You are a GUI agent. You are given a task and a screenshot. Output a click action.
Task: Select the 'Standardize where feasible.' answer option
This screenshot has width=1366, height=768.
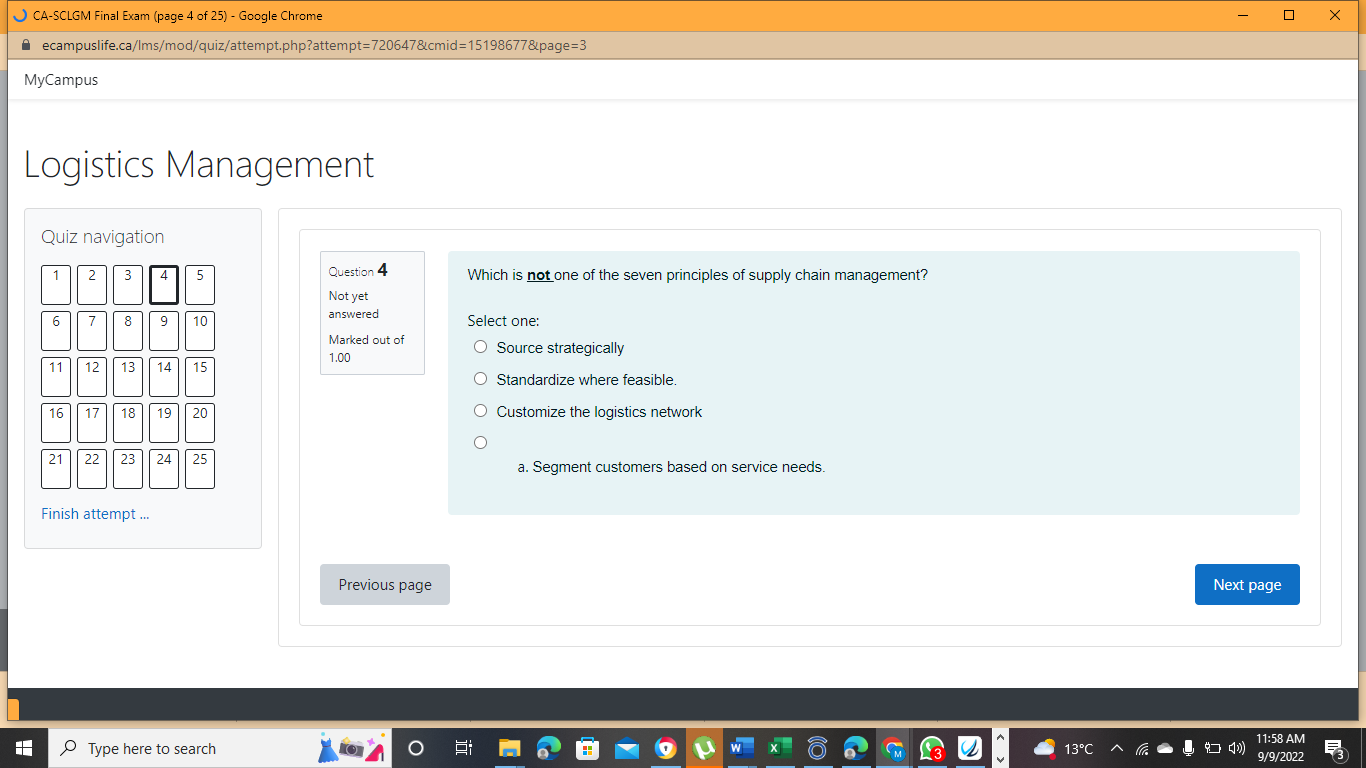[480, 378]
